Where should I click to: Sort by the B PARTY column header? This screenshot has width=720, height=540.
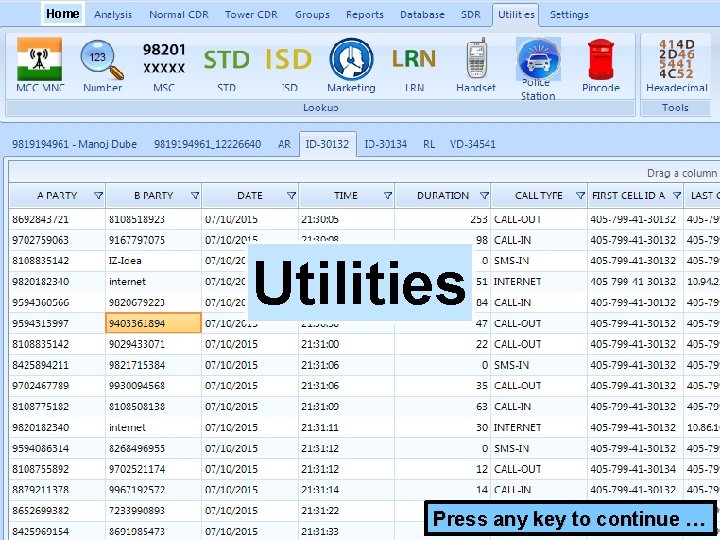tap(153, 196)
